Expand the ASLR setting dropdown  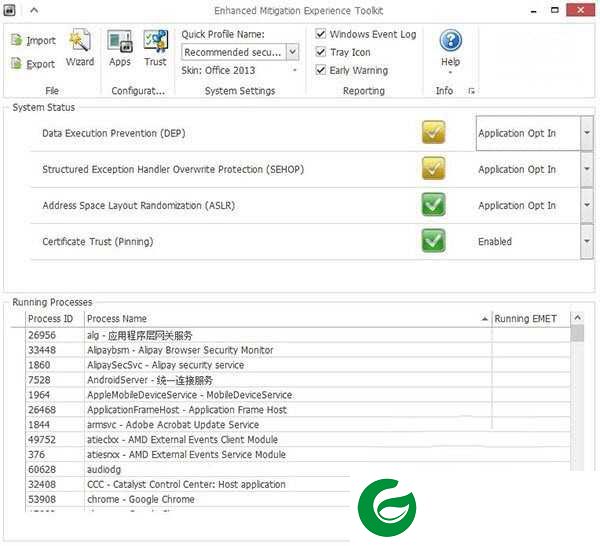(x=587, y=205)
